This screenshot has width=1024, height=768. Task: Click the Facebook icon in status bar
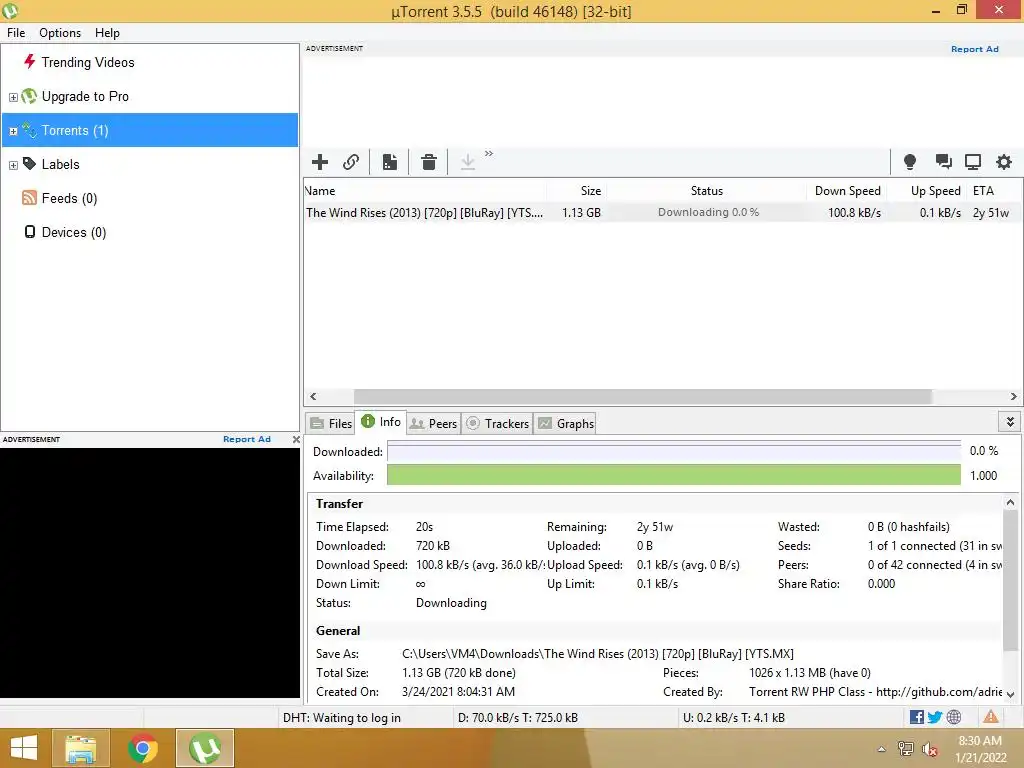(x=916, y=717)
